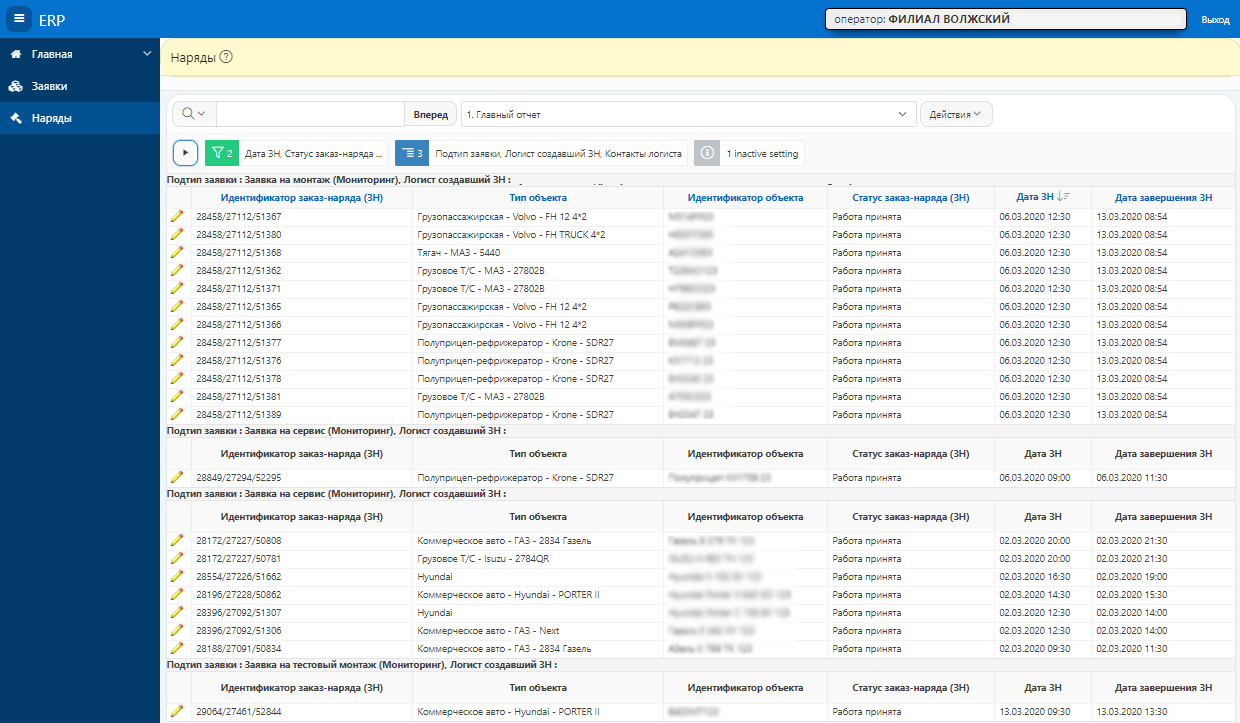Viewport: 1240px width, 723px height.
Task: Sort by Дата завершения ЗН column header
Action: (1164, 198)
